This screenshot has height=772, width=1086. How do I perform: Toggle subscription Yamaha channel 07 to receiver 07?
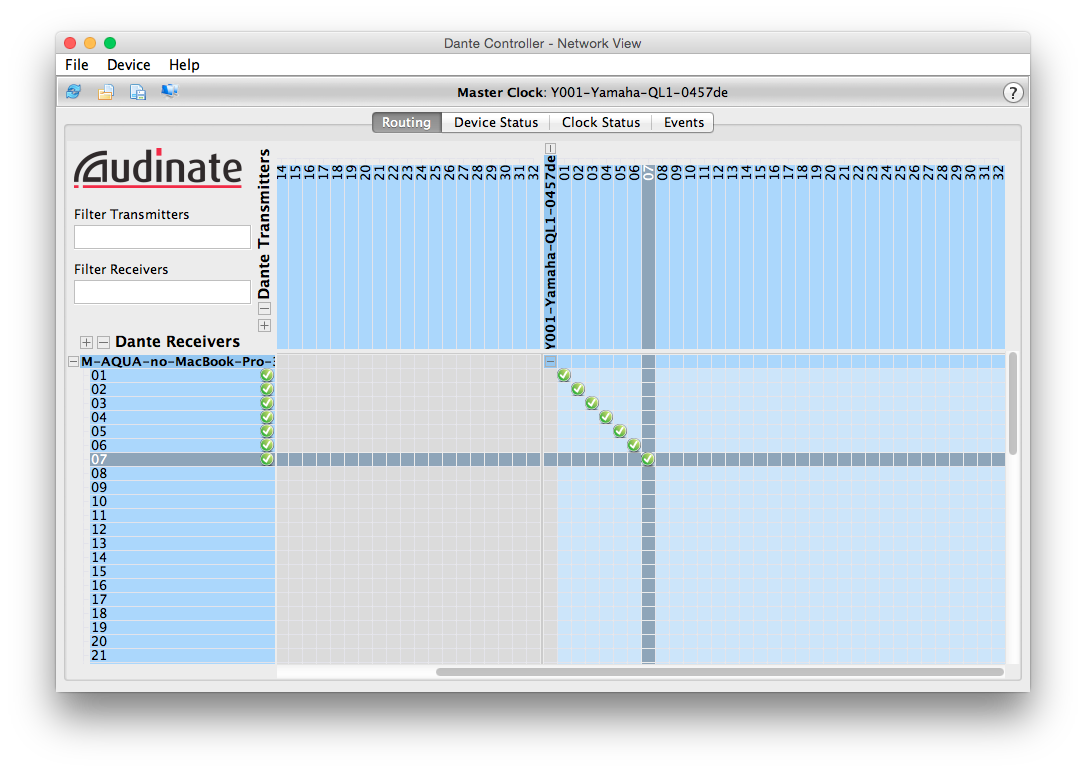(x=648, y=459)
